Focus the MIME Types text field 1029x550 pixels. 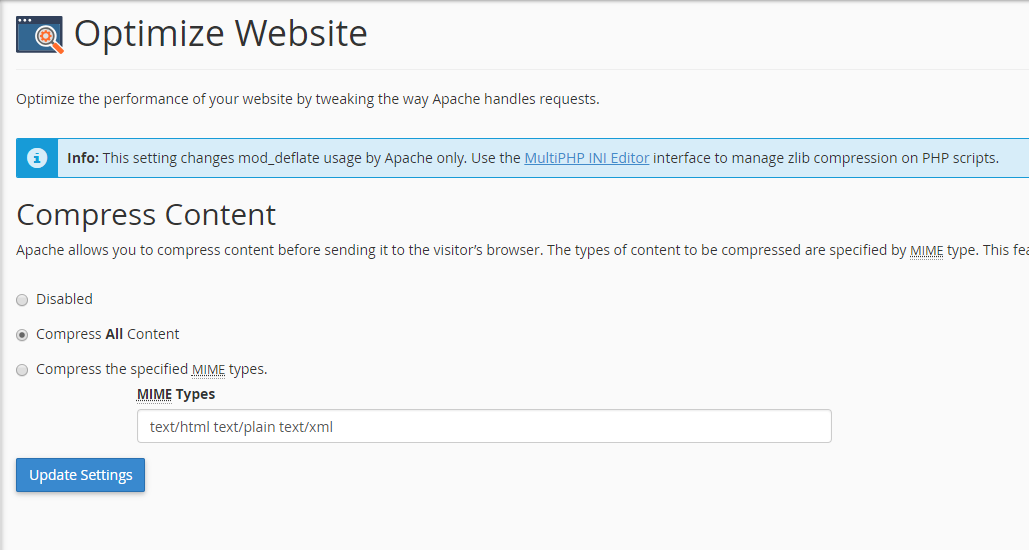coord(484,427)
